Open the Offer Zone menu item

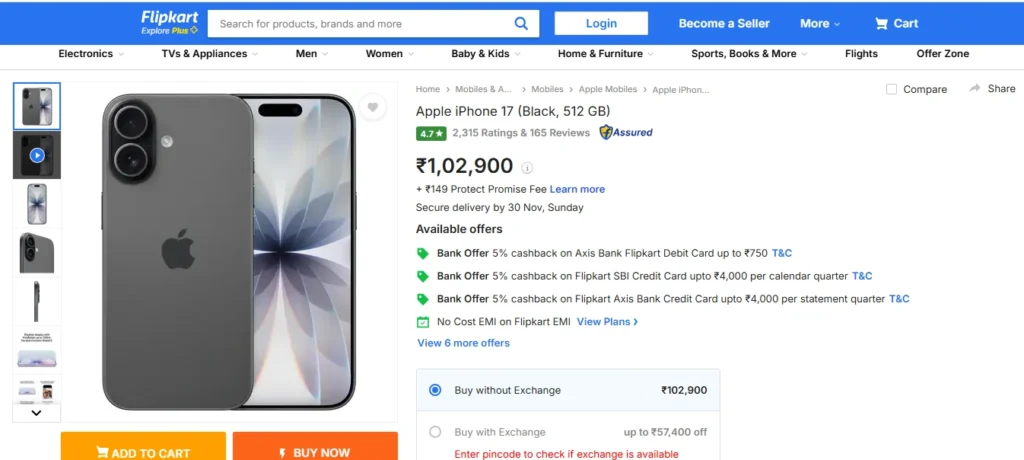point(942,54)
